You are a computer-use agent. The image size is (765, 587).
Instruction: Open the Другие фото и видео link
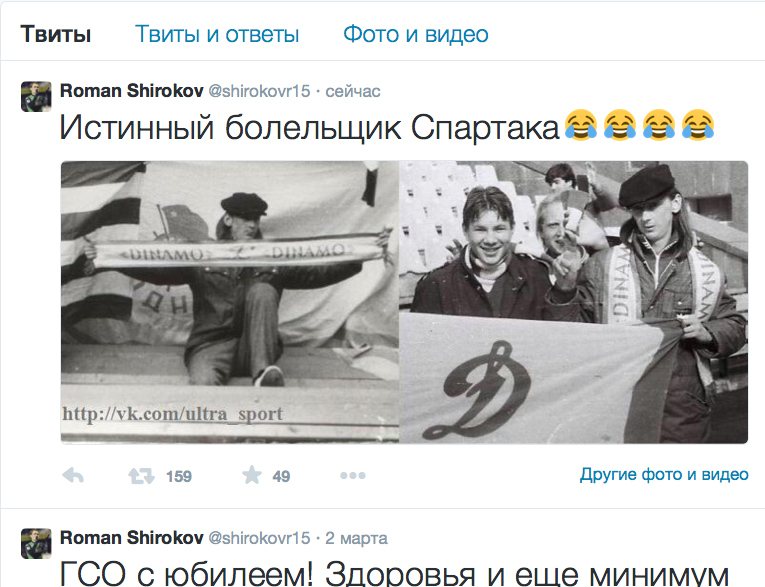click(664, 474)
